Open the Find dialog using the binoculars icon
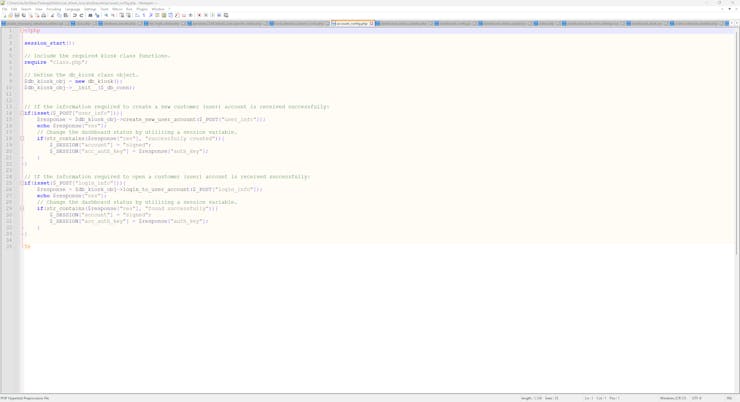Viewport: 740px width, 402px height. tap(90, 16)
